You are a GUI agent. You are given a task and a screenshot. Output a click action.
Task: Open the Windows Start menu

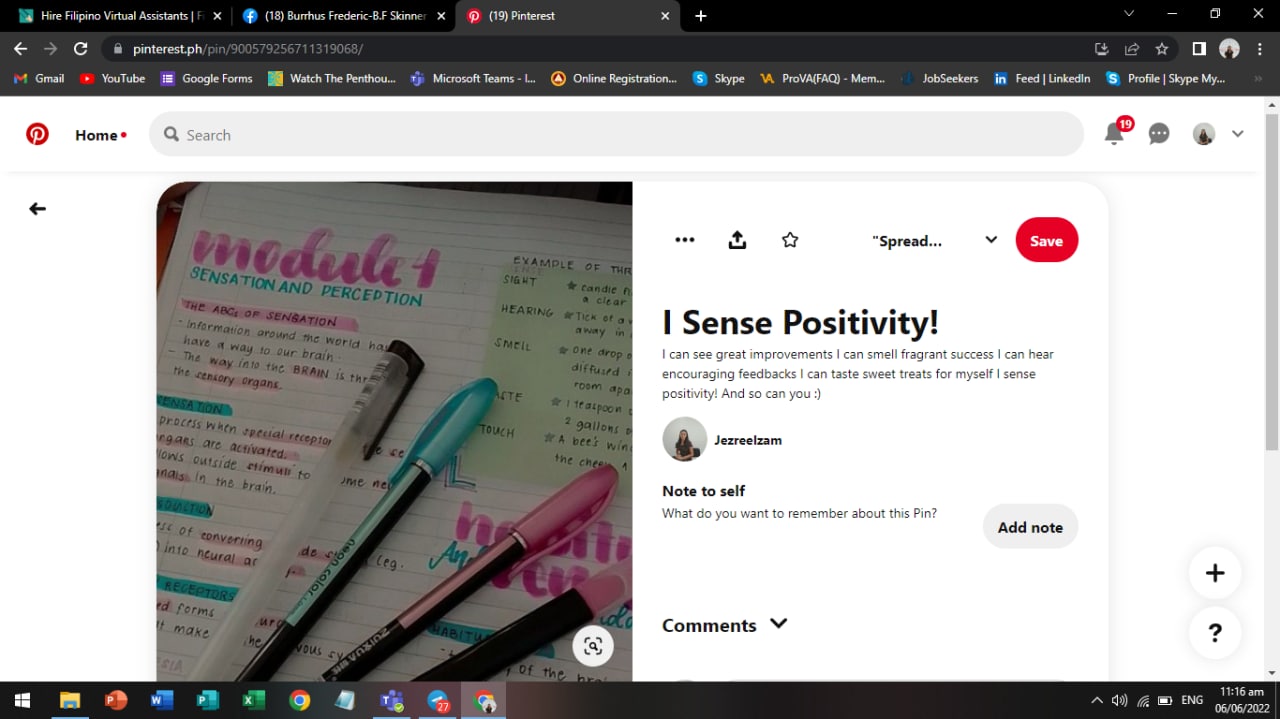coord(22,701)
